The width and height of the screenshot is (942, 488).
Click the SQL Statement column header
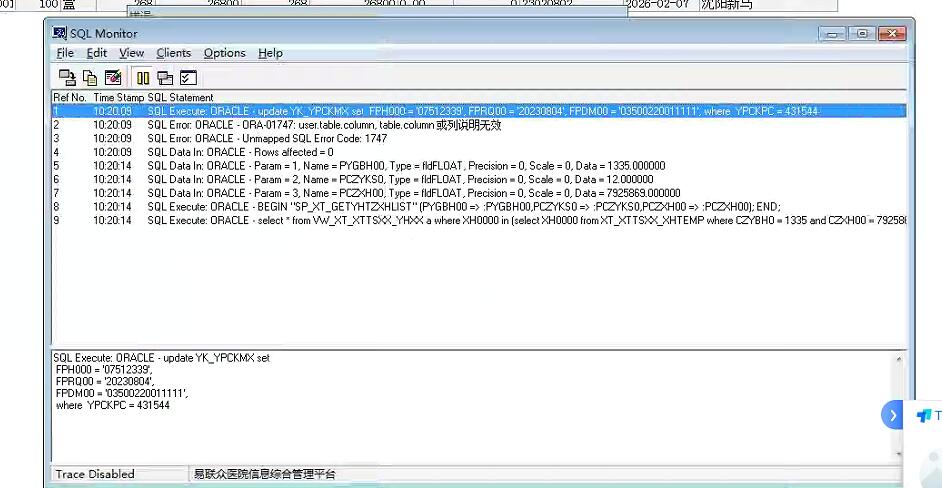pyautogui.click(x=181, y=97)
